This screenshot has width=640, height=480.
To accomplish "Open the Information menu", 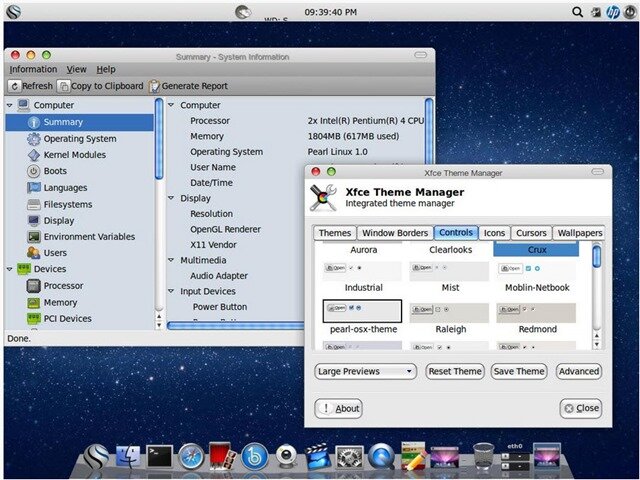I will tap(33, 69).
